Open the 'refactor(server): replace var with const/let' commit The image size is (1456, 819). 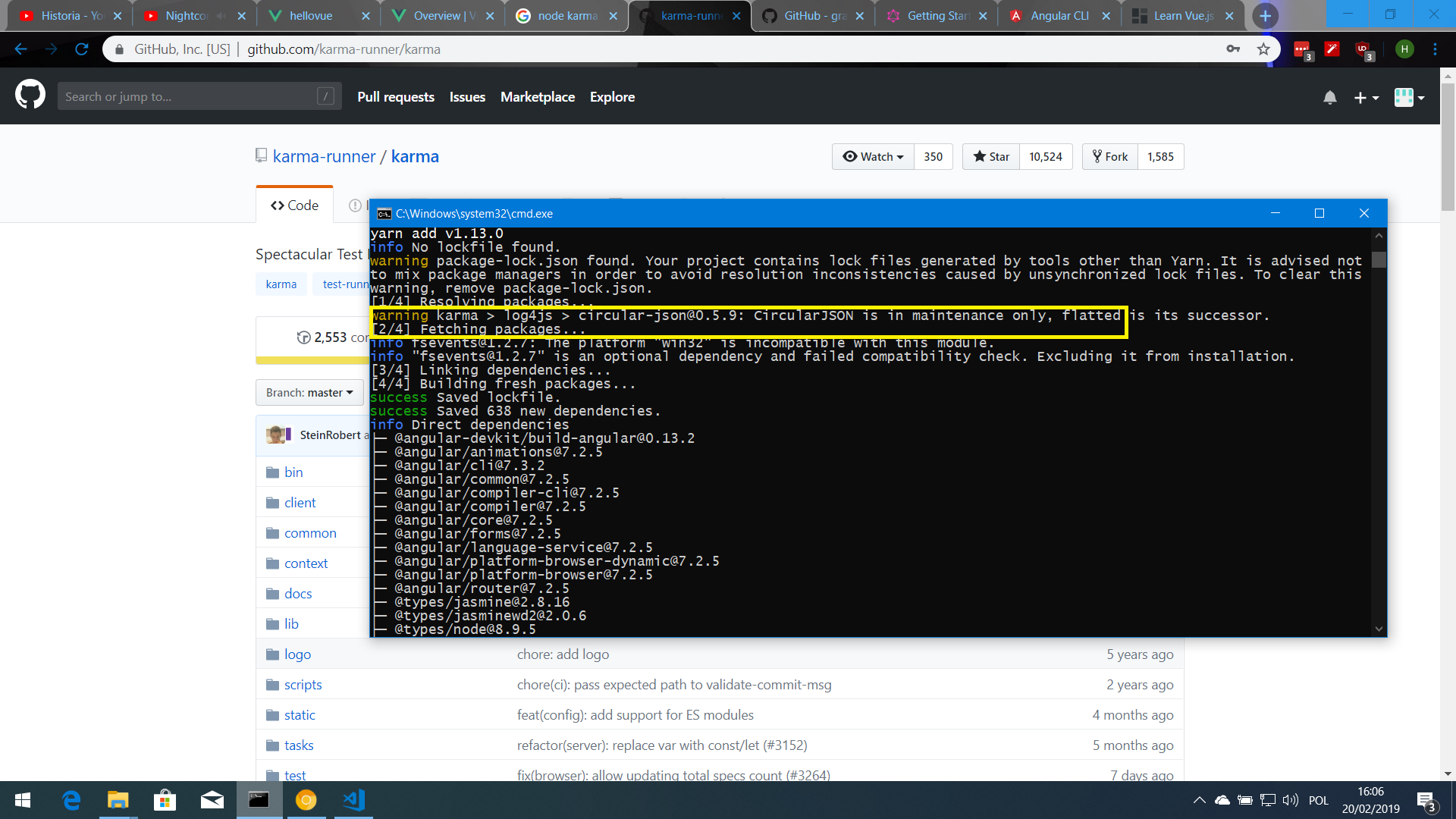pos(662,745)
